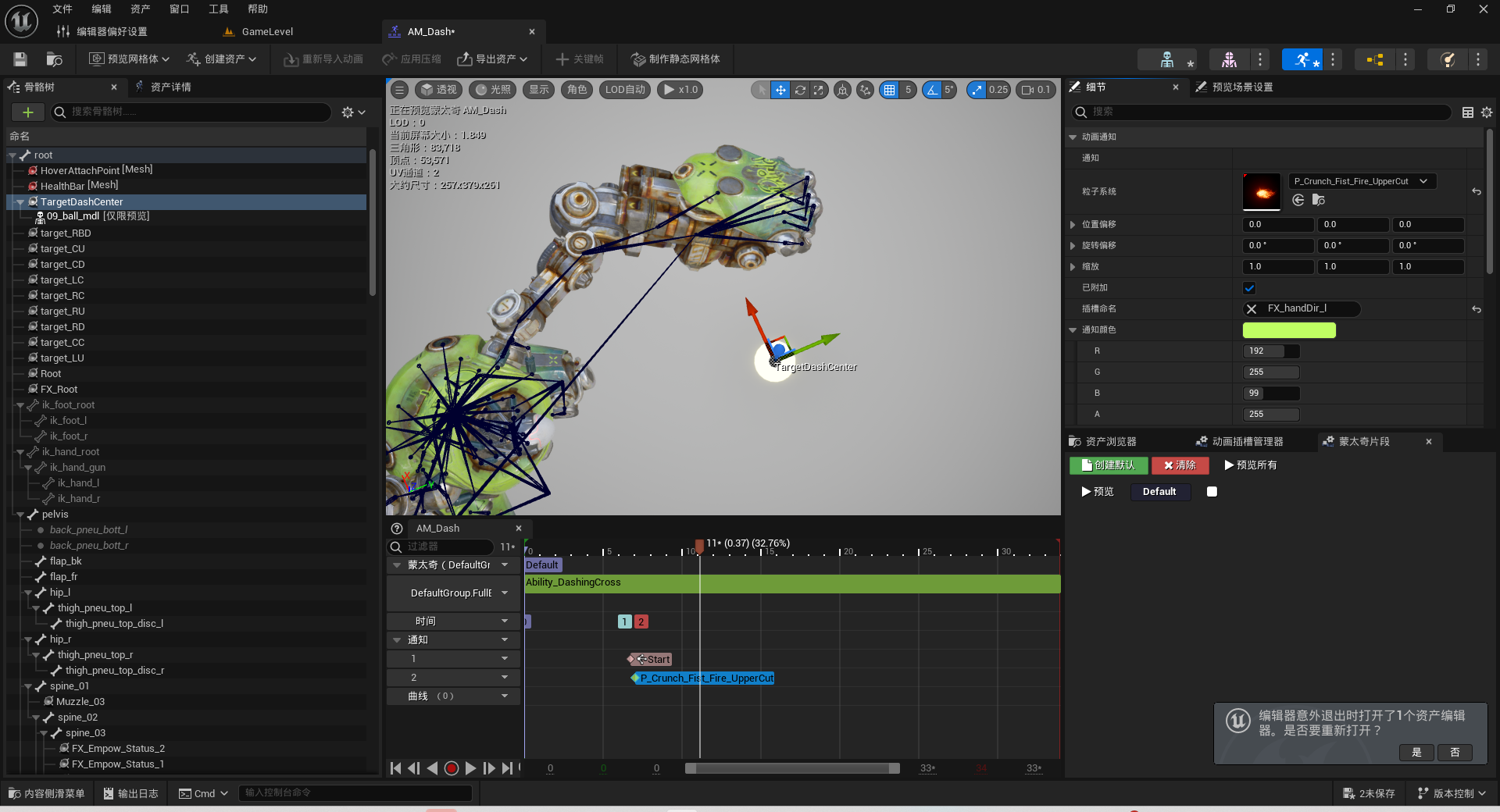This screenshot has width=1500, height=812.
Task: Open the notify track 1 dropdown
Action: 505,659
